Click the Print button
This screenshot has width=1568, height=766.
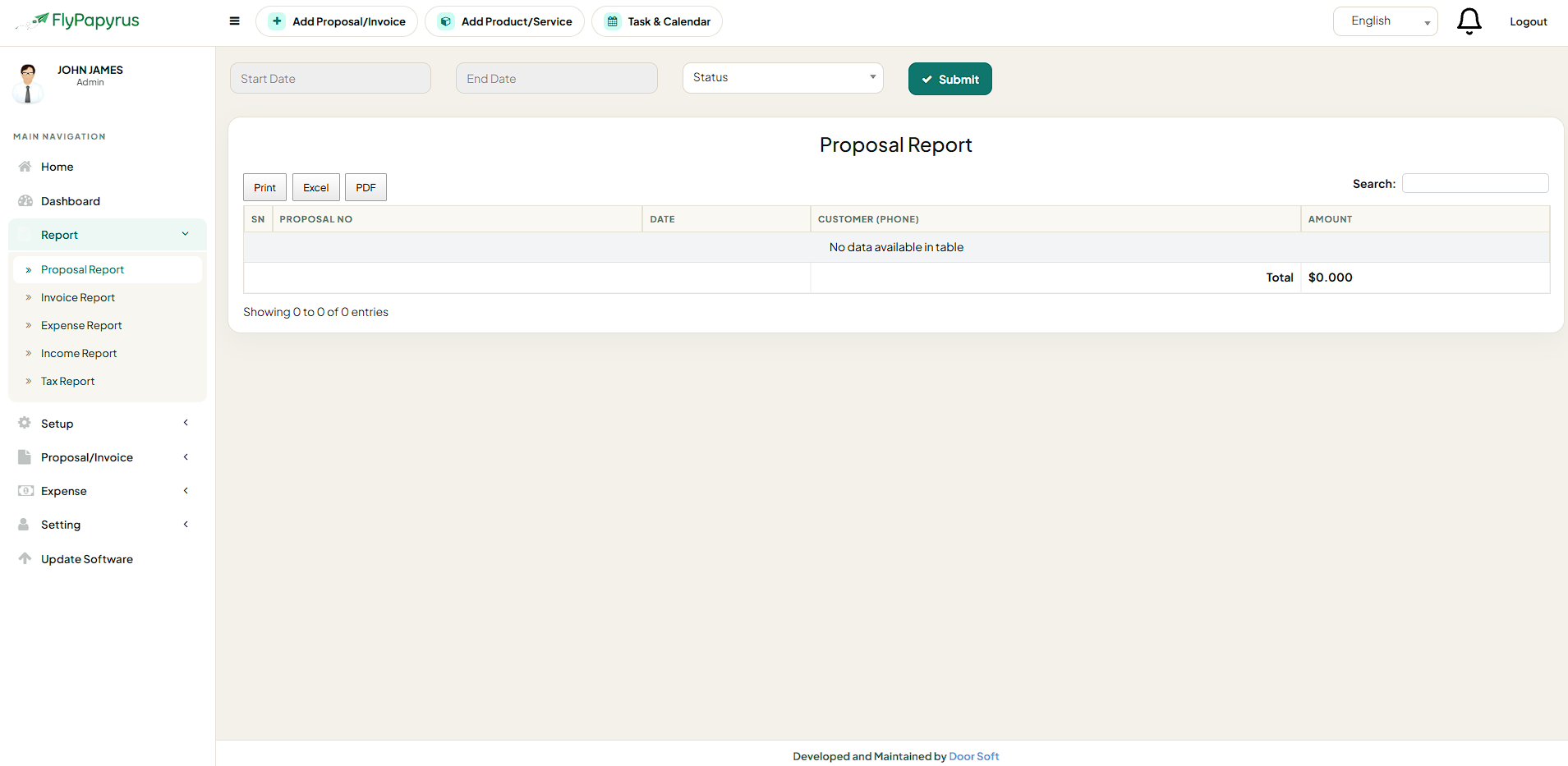[264, 187]
